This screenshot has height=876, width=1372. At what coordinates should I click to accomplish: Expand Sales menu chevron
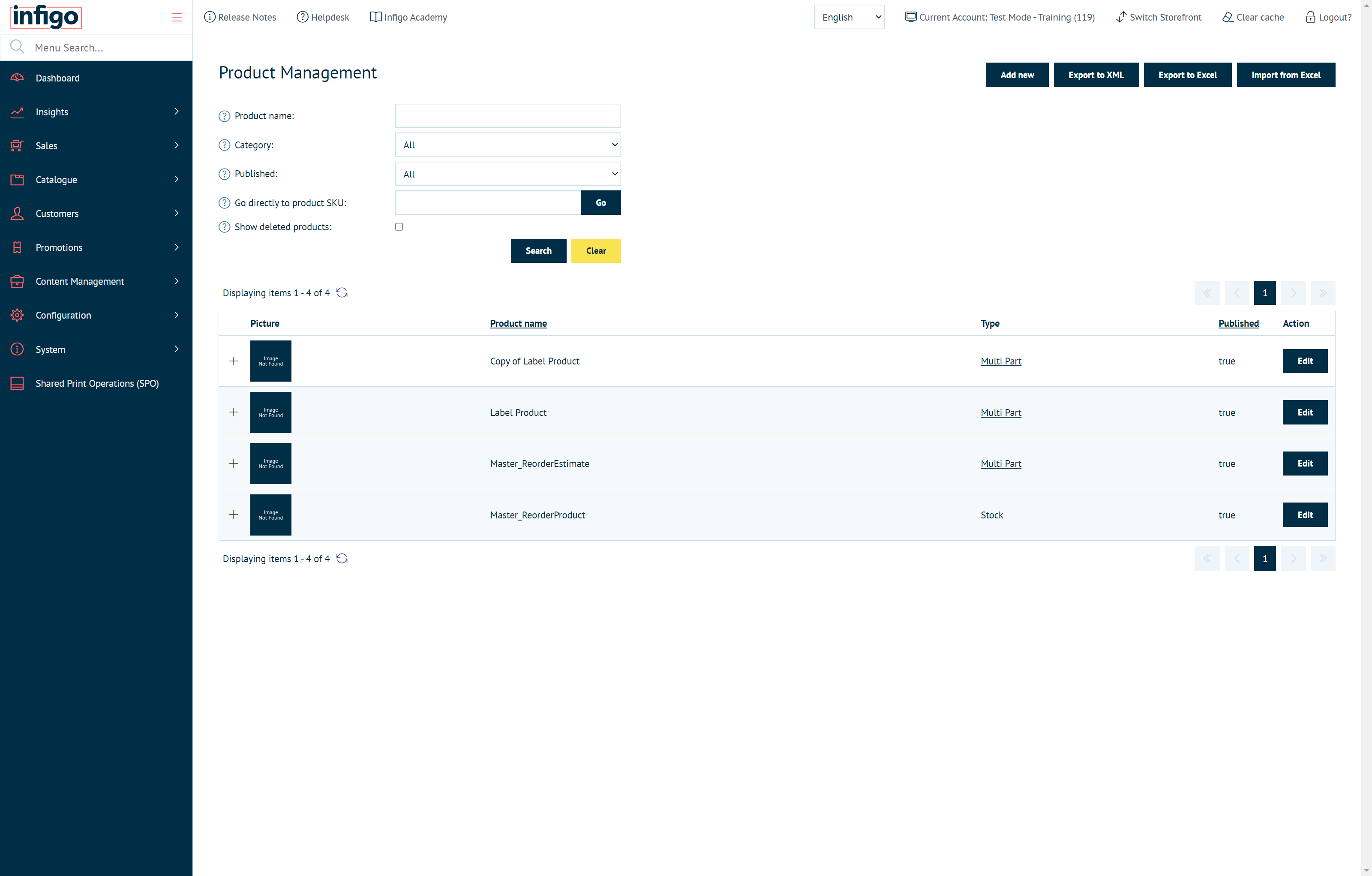[x=176, y=145]
